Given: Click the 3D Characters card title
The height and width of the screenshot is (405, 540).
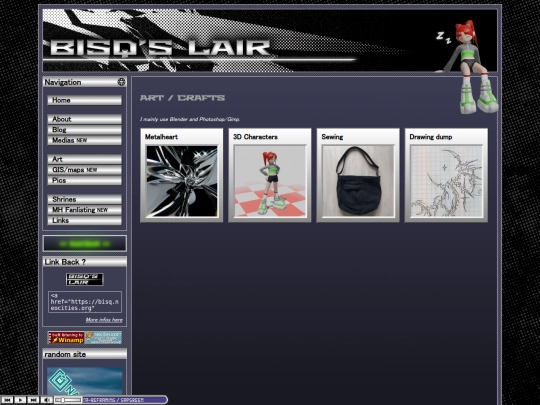Looking at the screenshot, I should coord(255,137).
